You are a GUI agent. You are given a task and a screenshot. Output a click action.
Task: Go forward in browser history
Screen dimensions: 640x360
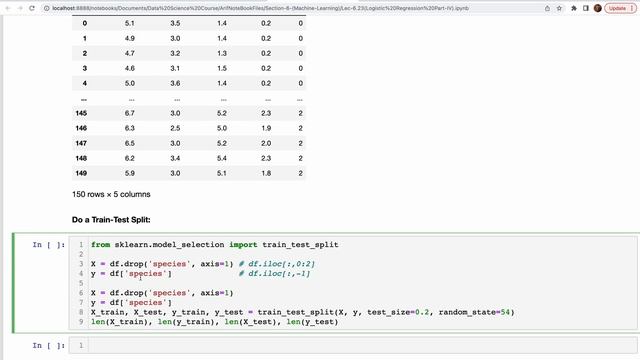pyautogui.click(x=20, y=8)
